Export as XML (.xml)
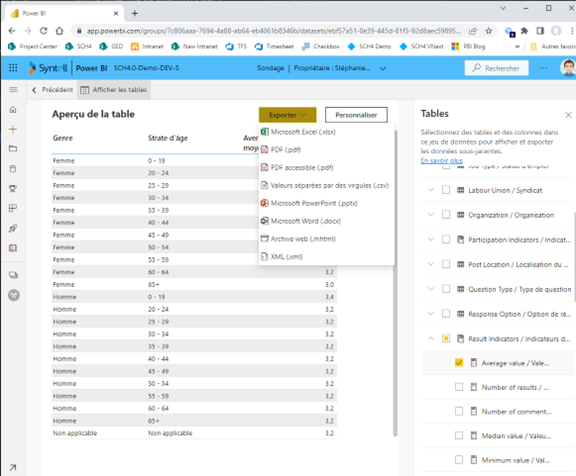 pos(327,256)
